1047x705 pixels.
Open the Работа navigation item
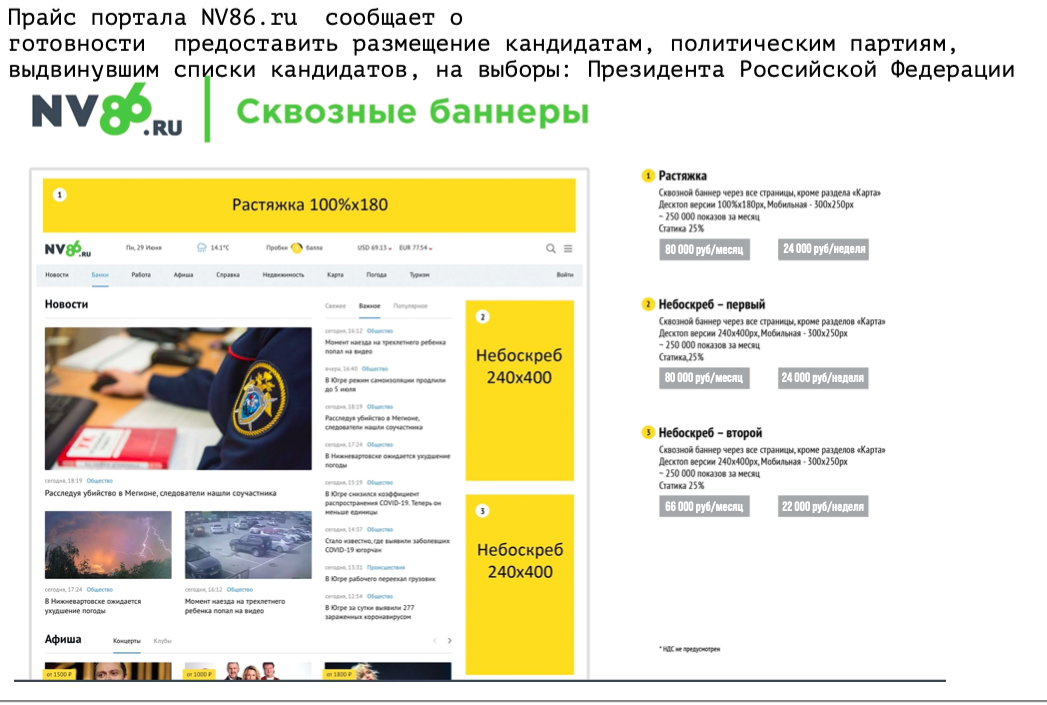click(x=141, y=275)
